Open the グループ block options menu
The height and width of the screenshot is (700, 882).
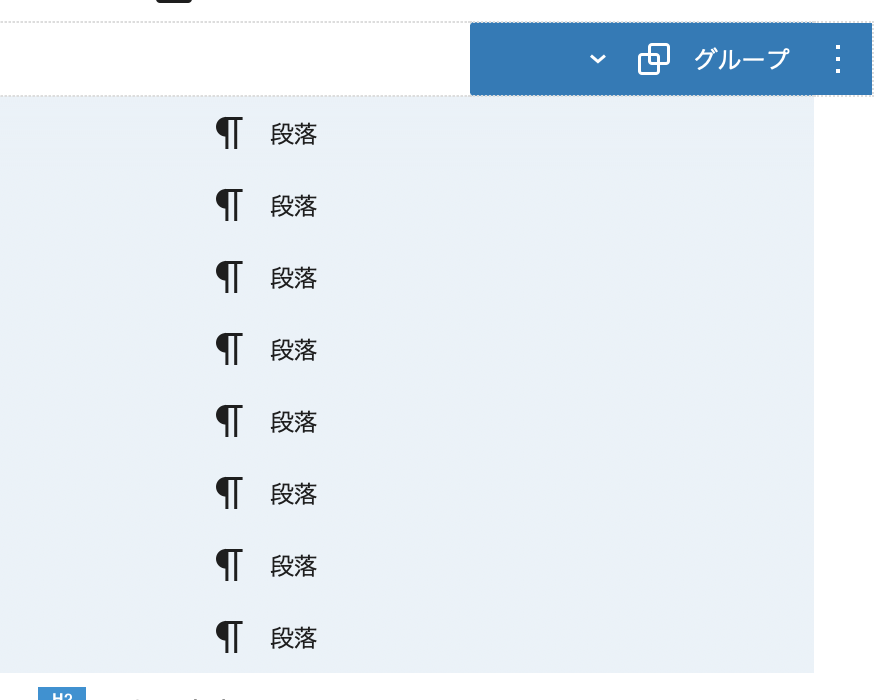(x=838, y=59)
